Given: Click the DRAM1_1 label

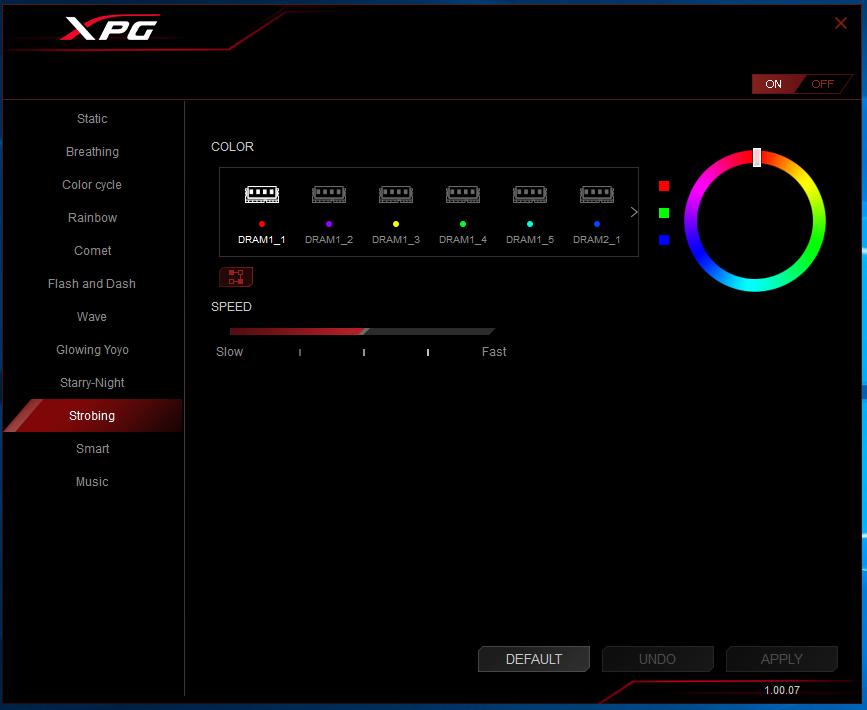Looking at the screenshot, I should pos(262,239).
